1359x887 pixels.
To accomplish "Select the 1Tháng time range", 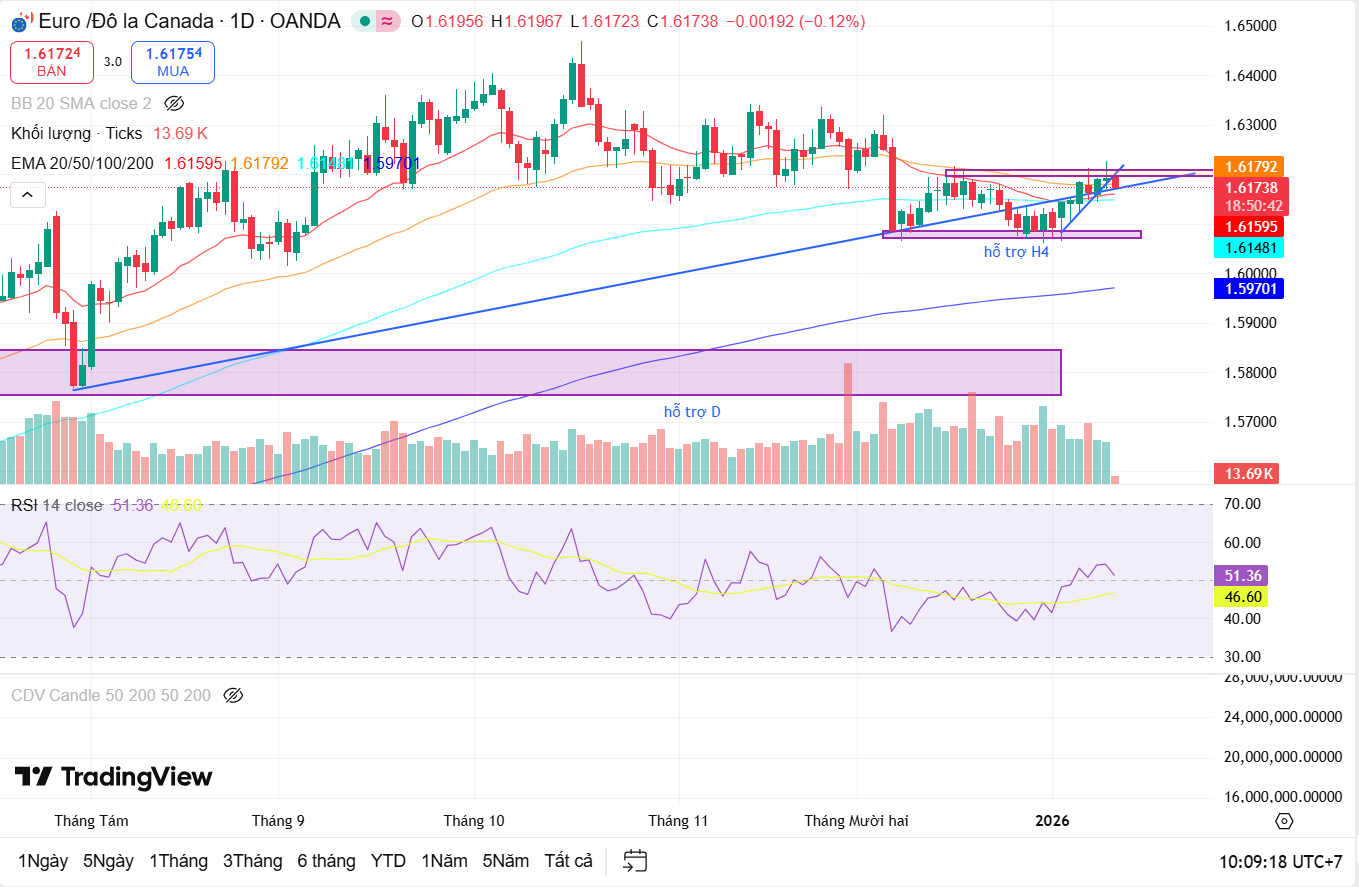I will coord(178,861).
